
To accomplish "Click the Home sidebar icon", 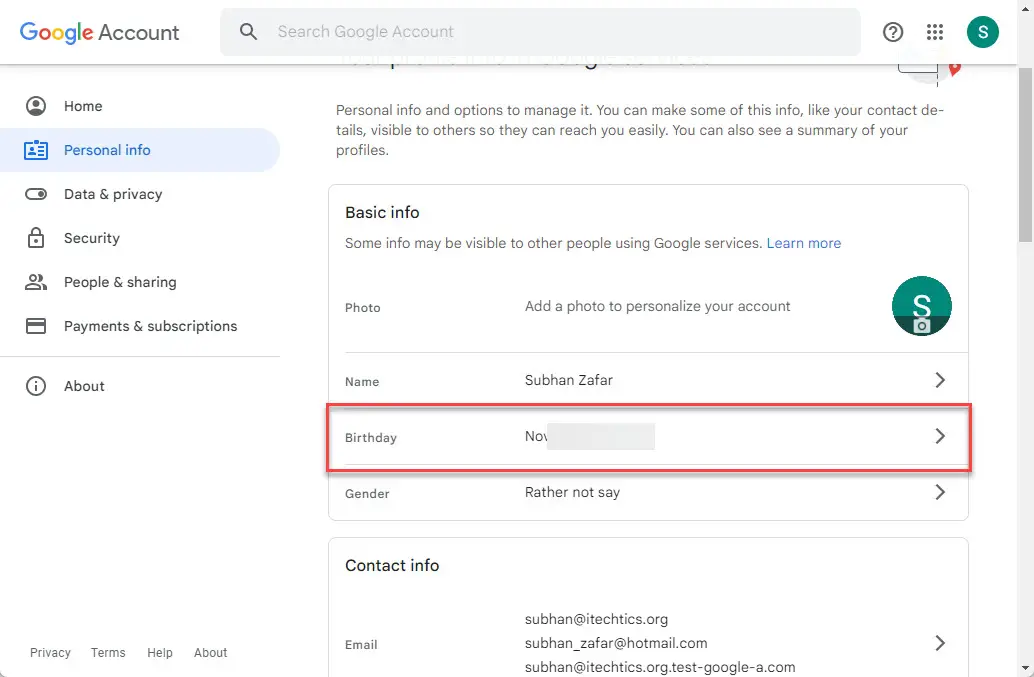I will 36,106.
